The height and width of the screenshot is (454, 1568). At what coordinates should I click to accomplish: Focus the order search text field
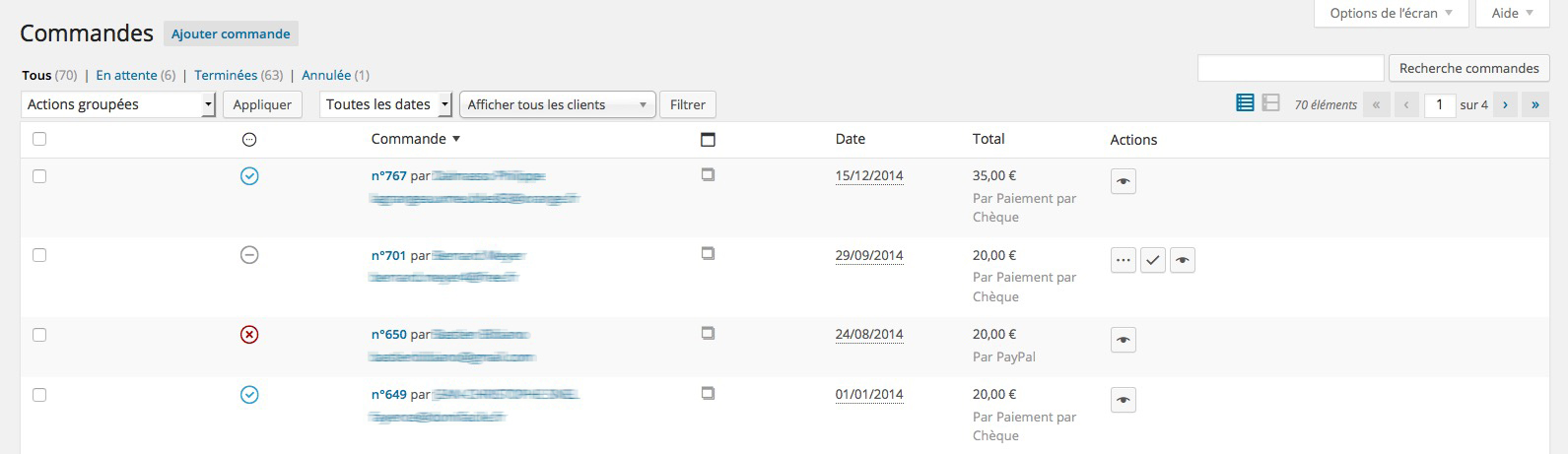click(1290, 68)
